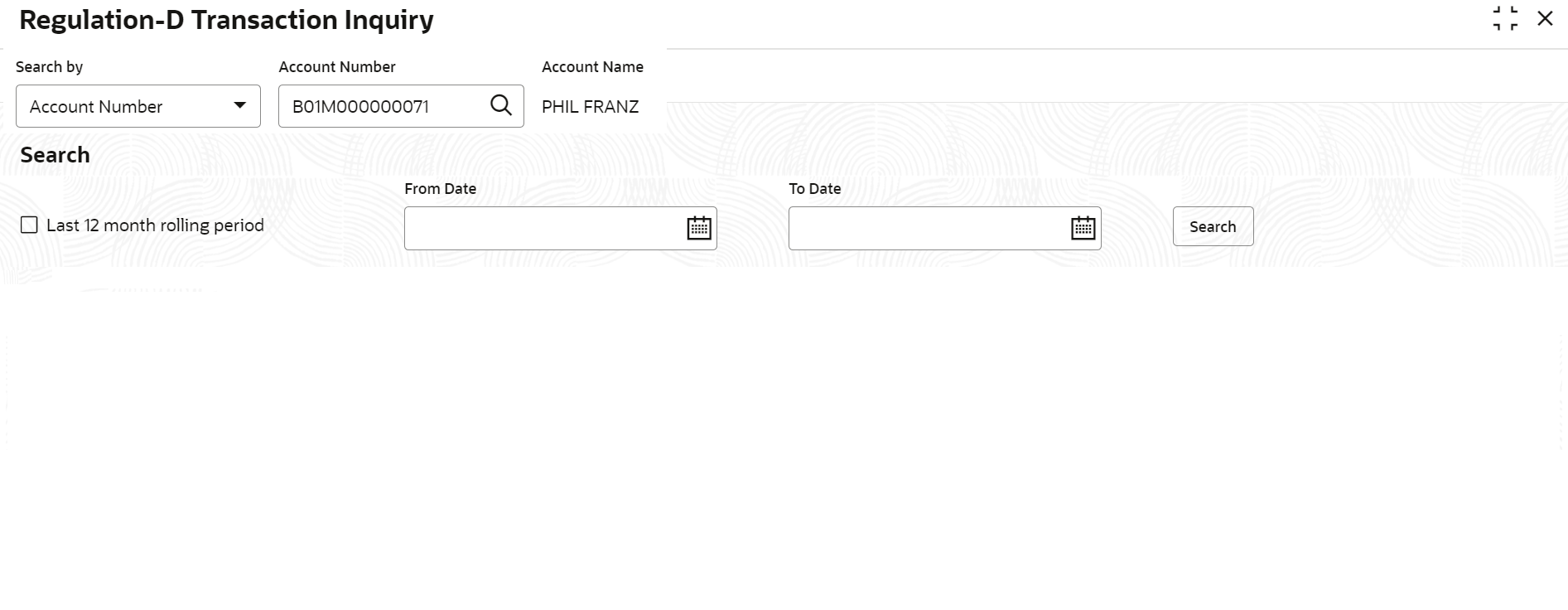The width and height of the screenshot is (1568, 610).
Task: Collapse the inquiry screen with the minimize icon
Action: [x=1505, y=18]
